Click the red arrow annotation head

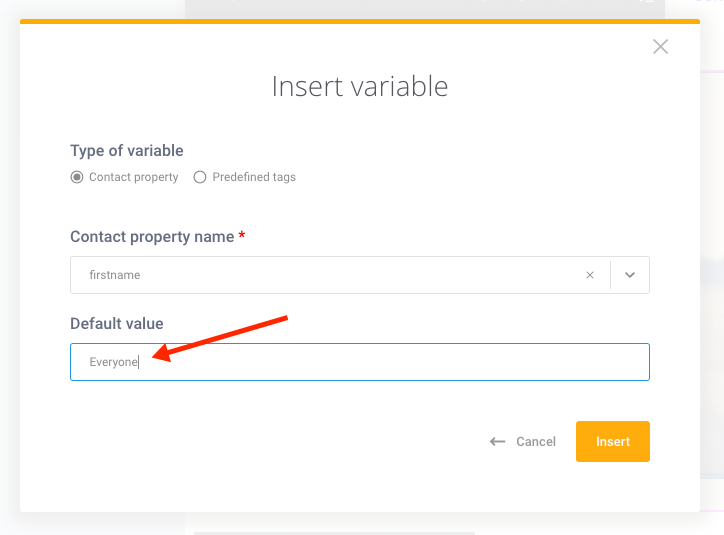(162, 354)
